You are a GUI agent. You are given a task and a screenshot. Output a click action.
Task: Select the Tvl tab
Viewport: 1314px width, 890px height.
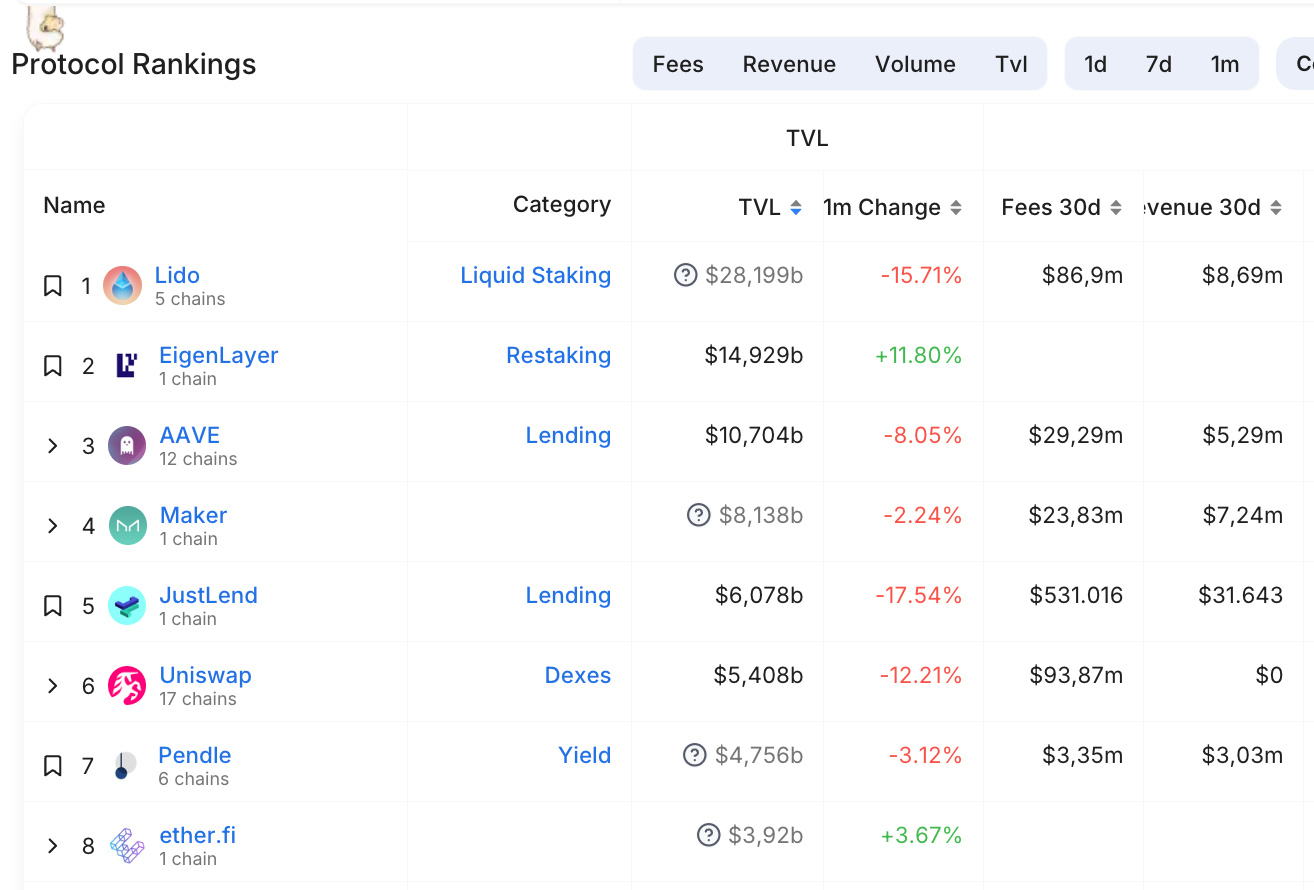[x=1012, y=64]
